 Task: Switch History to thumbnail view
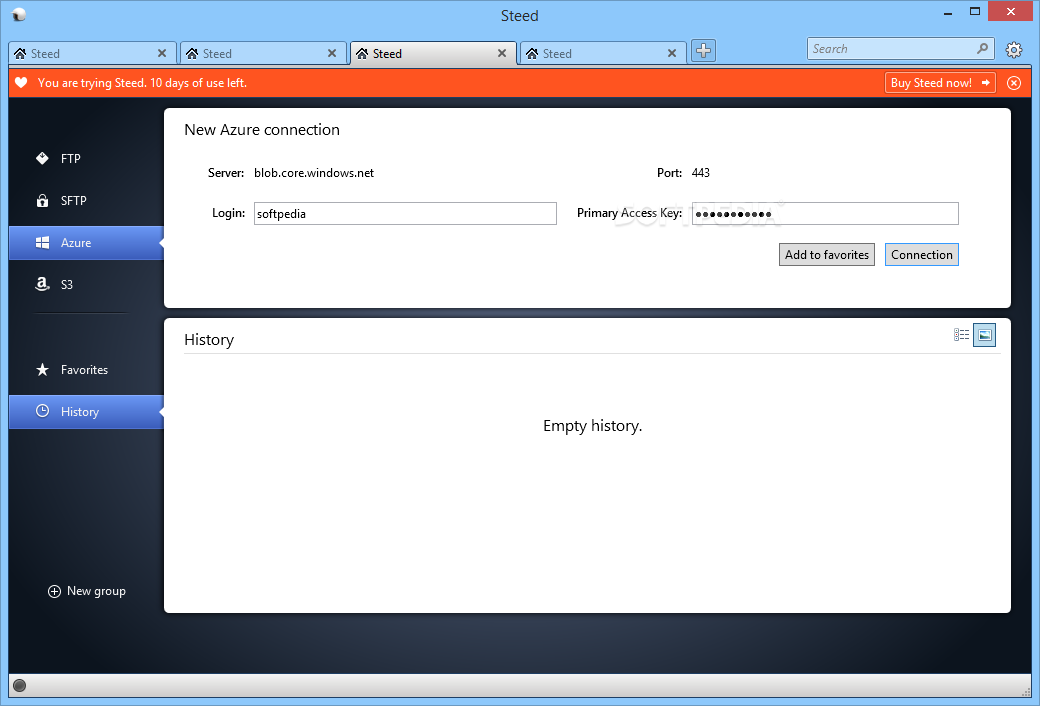984,335
